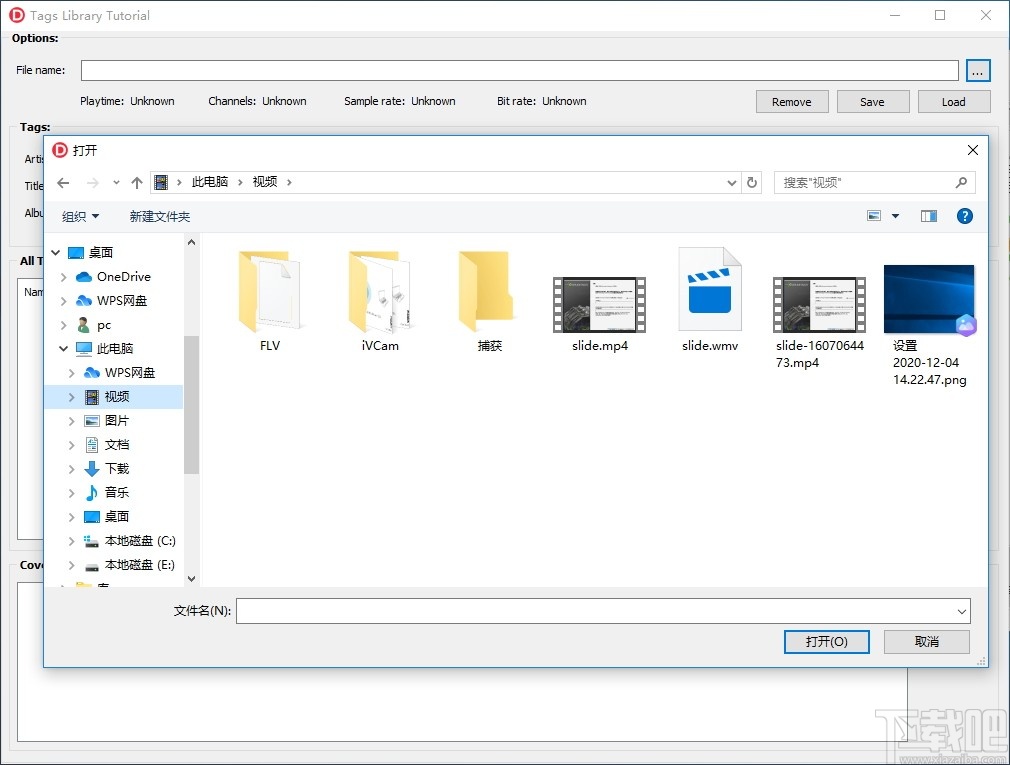
Task: Click the 新建文件夹 menu item
Action: pos(160,215)
